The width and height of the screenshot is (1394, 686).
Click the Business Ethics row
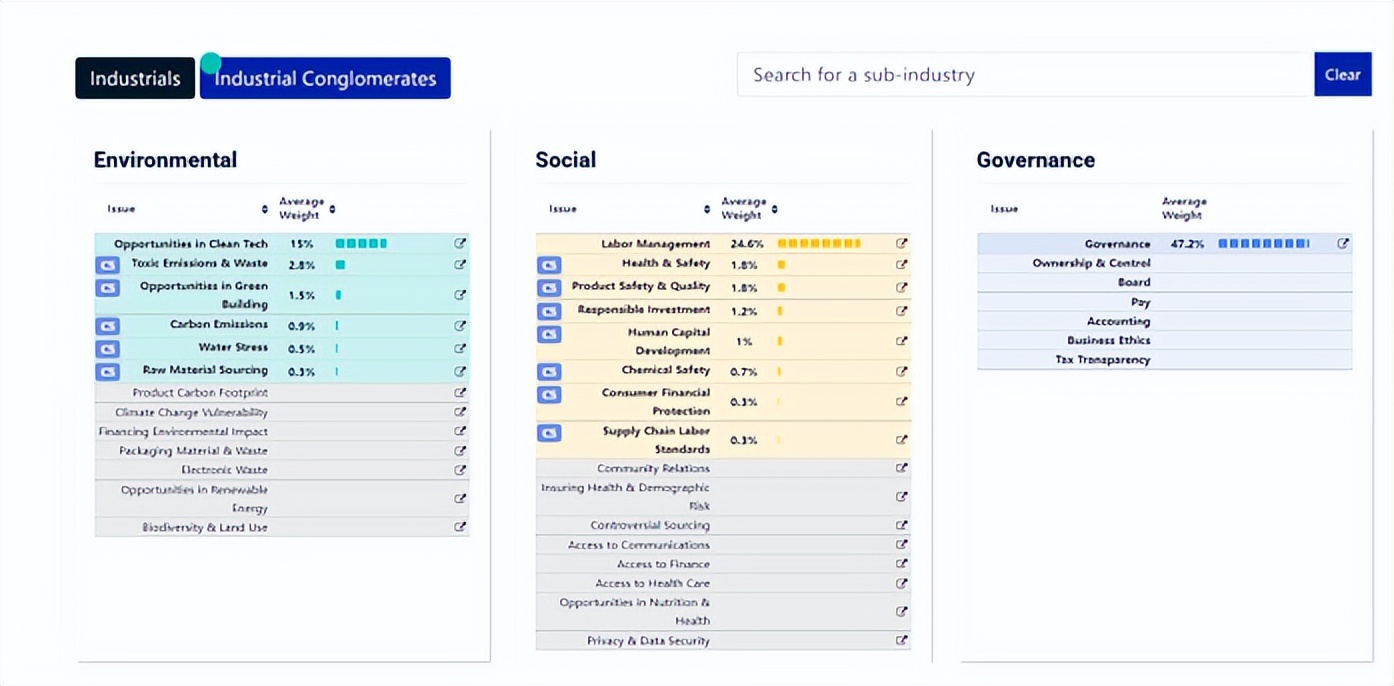coord(1164,340)
